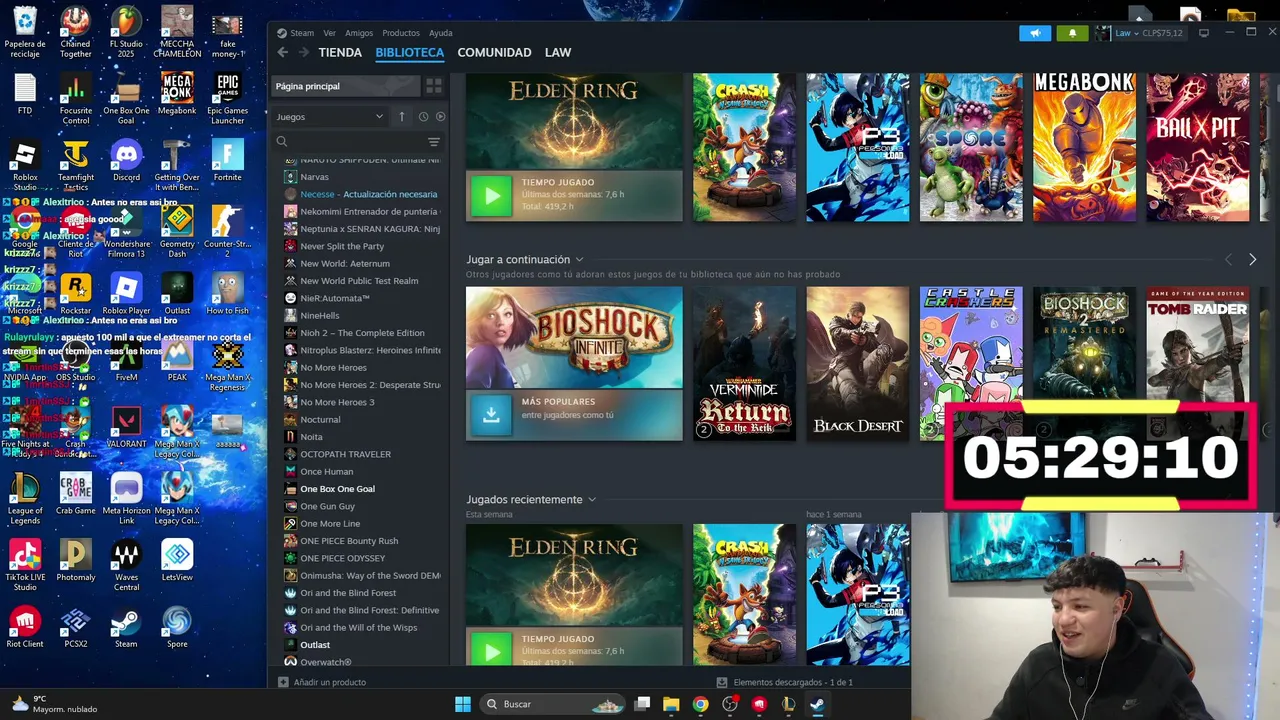This screenshot has height=720, width=1280.
Task: Show ready-to-play games filter icon
Action: click(x=440, y=117)
